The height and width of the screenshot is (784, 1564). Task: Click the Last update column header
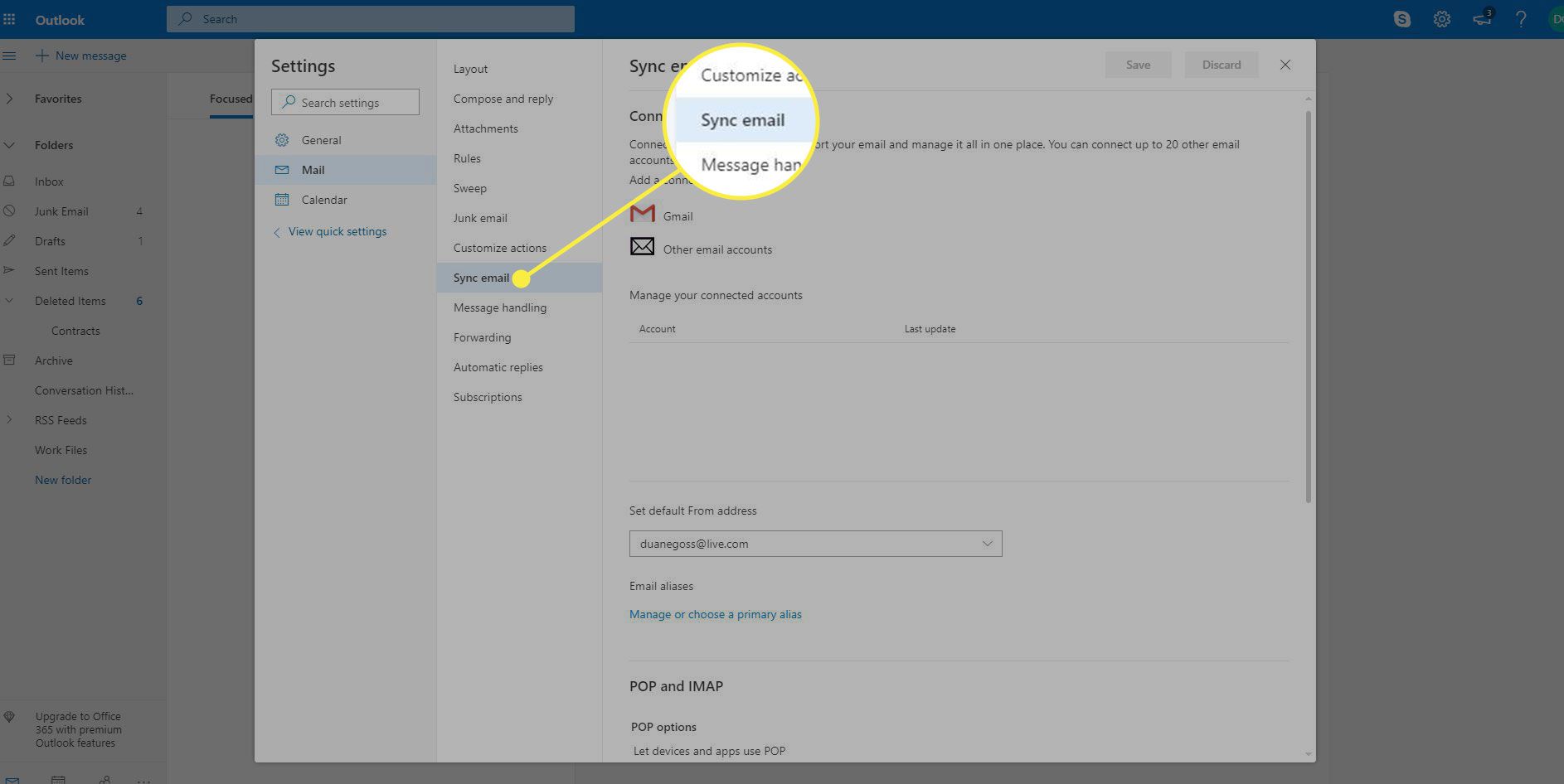pos(930,329)
